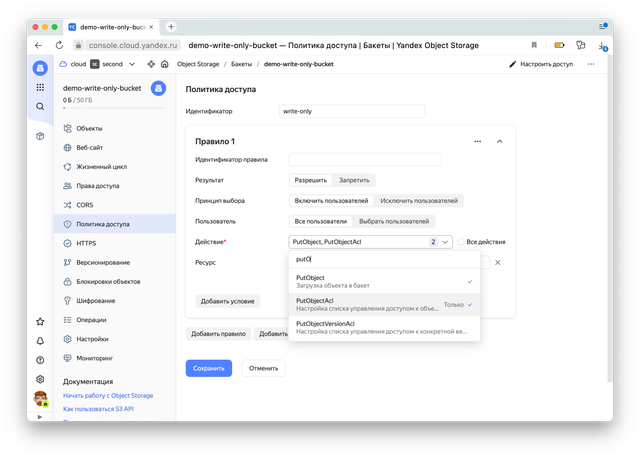
Task: Click the favorites star icon in the left rail
Action: 40,322
